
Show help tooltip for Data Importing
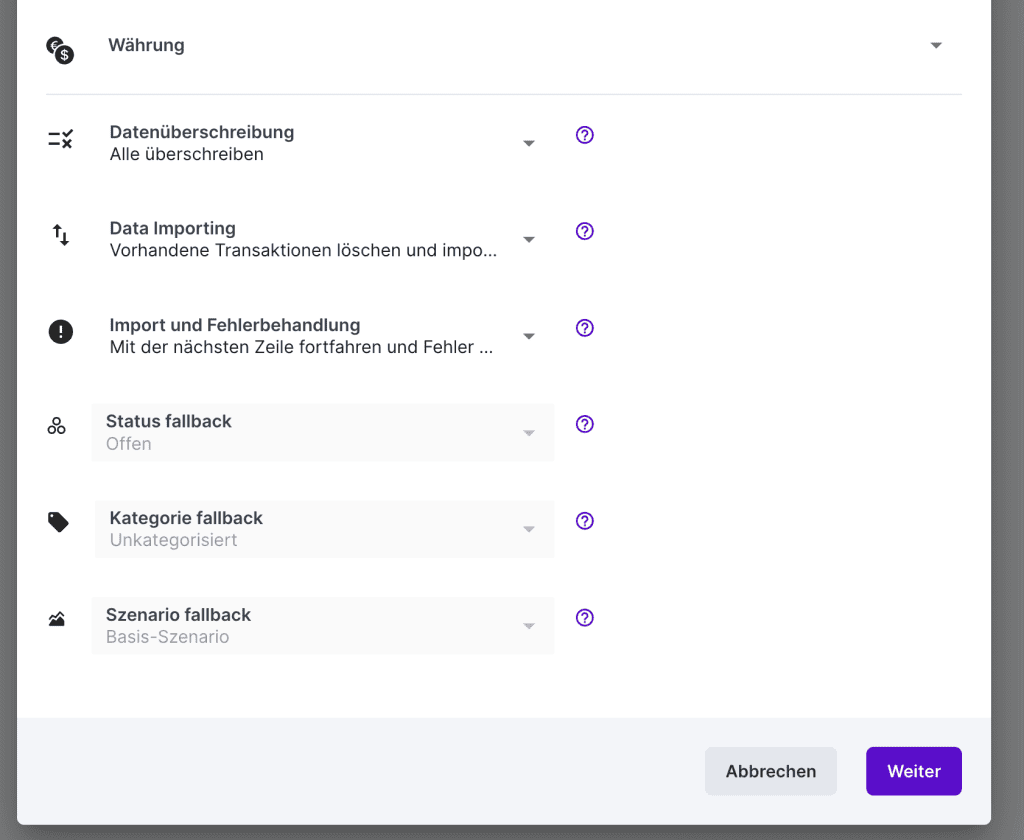coord(585,231)
